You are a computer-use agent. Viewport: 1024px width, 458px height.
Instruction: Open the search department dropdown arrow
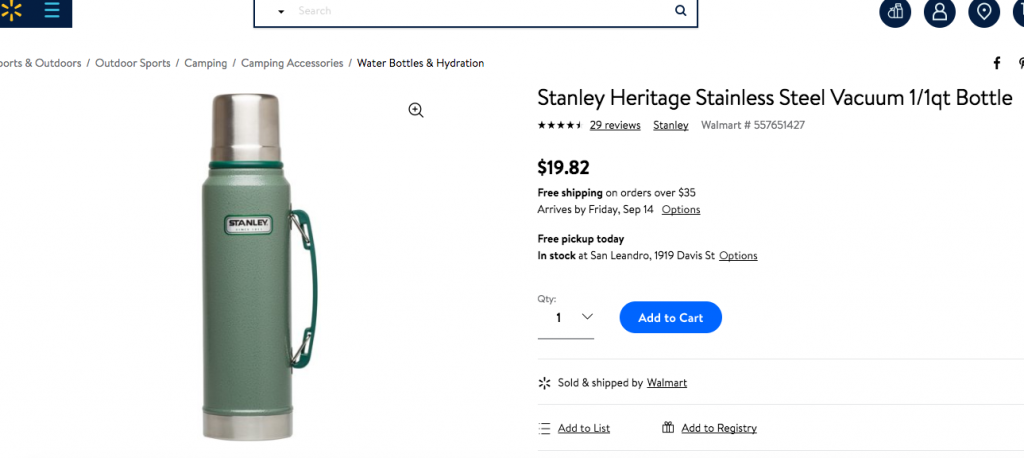pos(281,11)
